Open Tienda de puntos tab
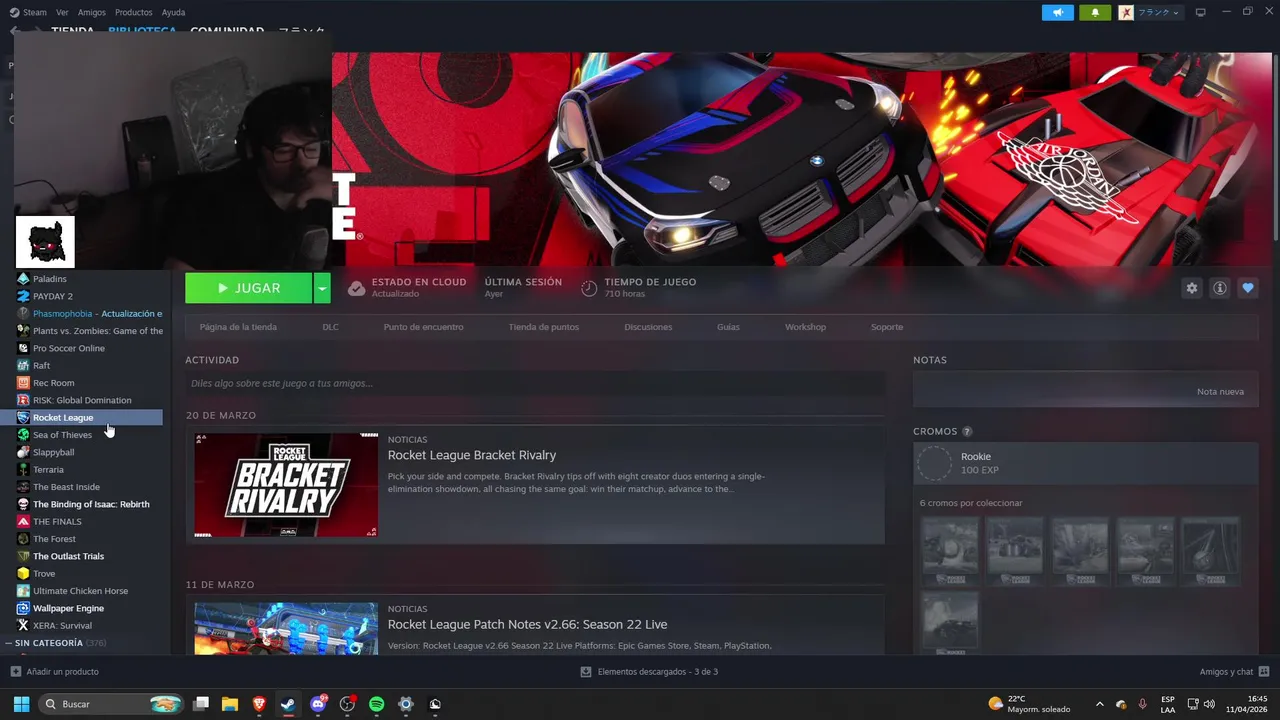 [543, 327]
